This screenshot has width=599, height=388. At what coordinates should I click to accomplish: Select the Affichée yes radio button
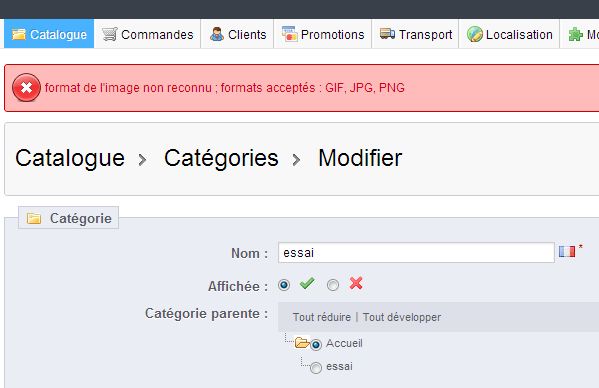(x=284, y=285)
